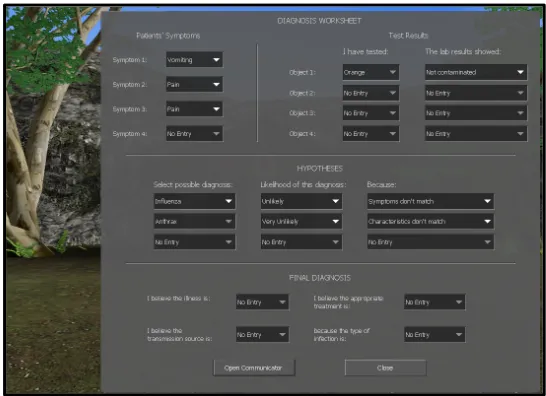Screen dimensions: 546x396
Task: Open the Object 2 tested item dropdown
Action: click(371, 93)
